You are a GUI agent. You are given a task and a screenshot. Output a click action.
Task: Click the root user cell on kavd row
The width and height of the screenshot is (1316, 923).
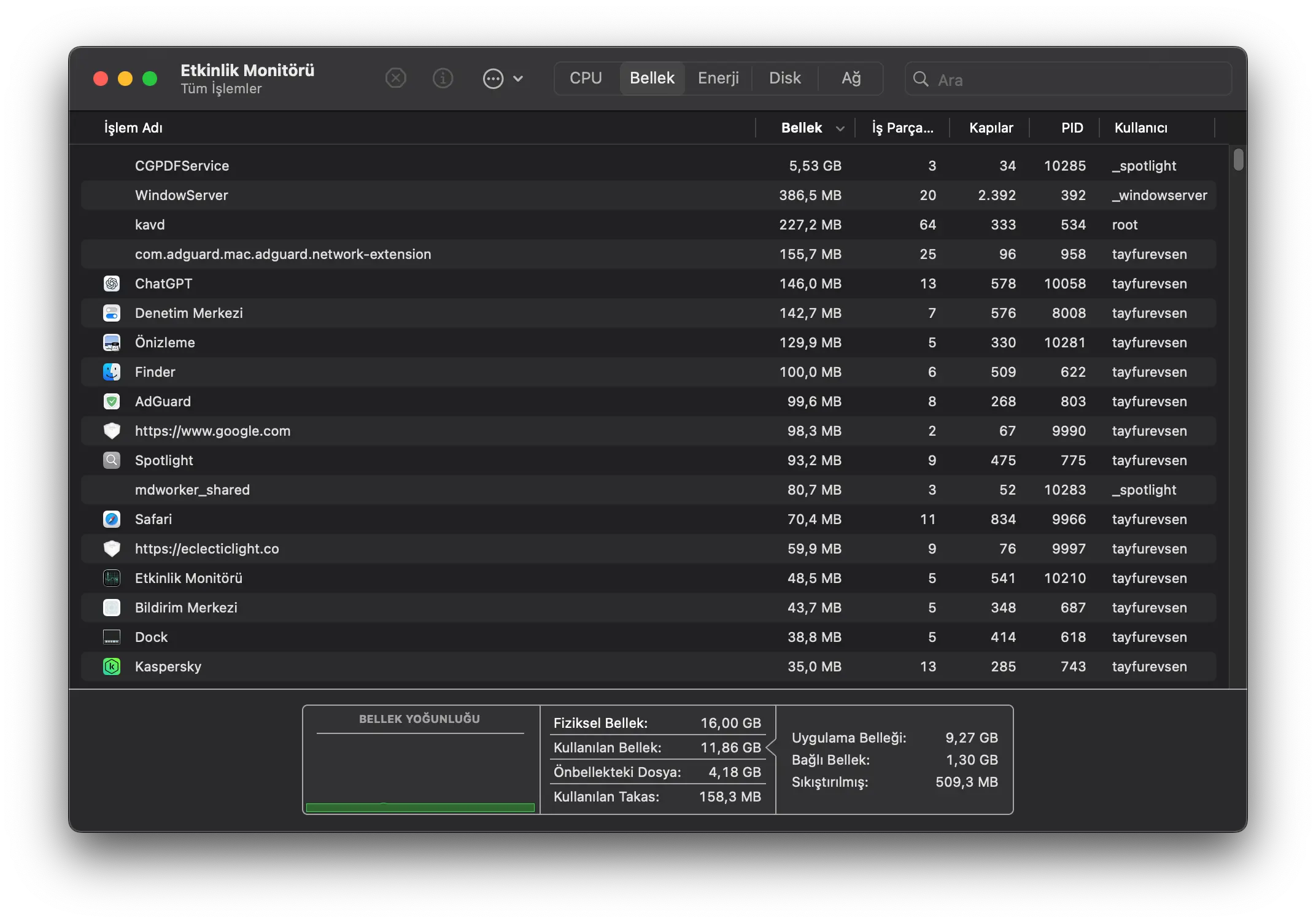coord(1124,225)
